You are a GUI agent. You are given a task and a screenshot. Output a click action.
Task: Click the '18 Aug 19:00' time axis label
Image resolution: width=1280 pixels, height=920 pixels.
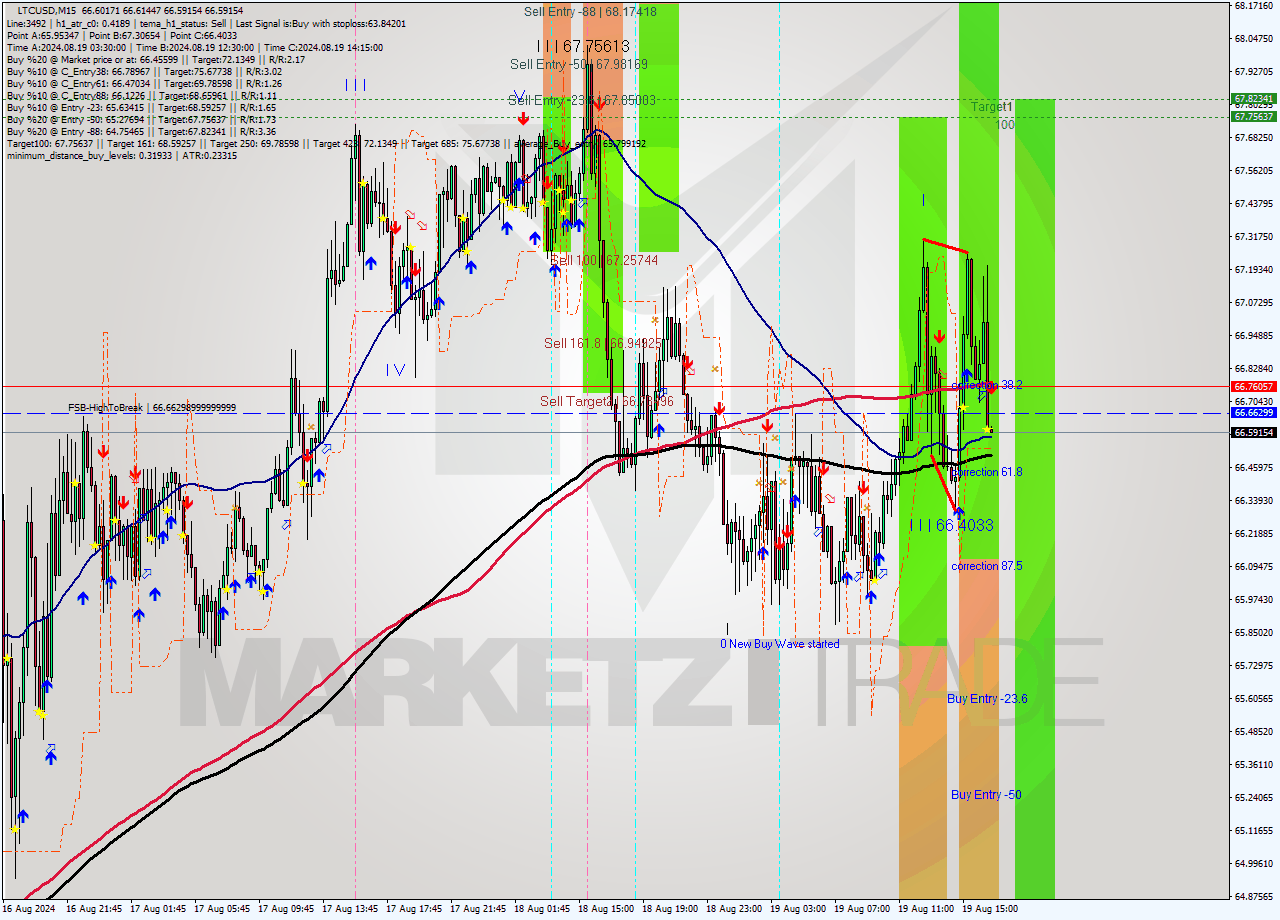click(670, 909)
